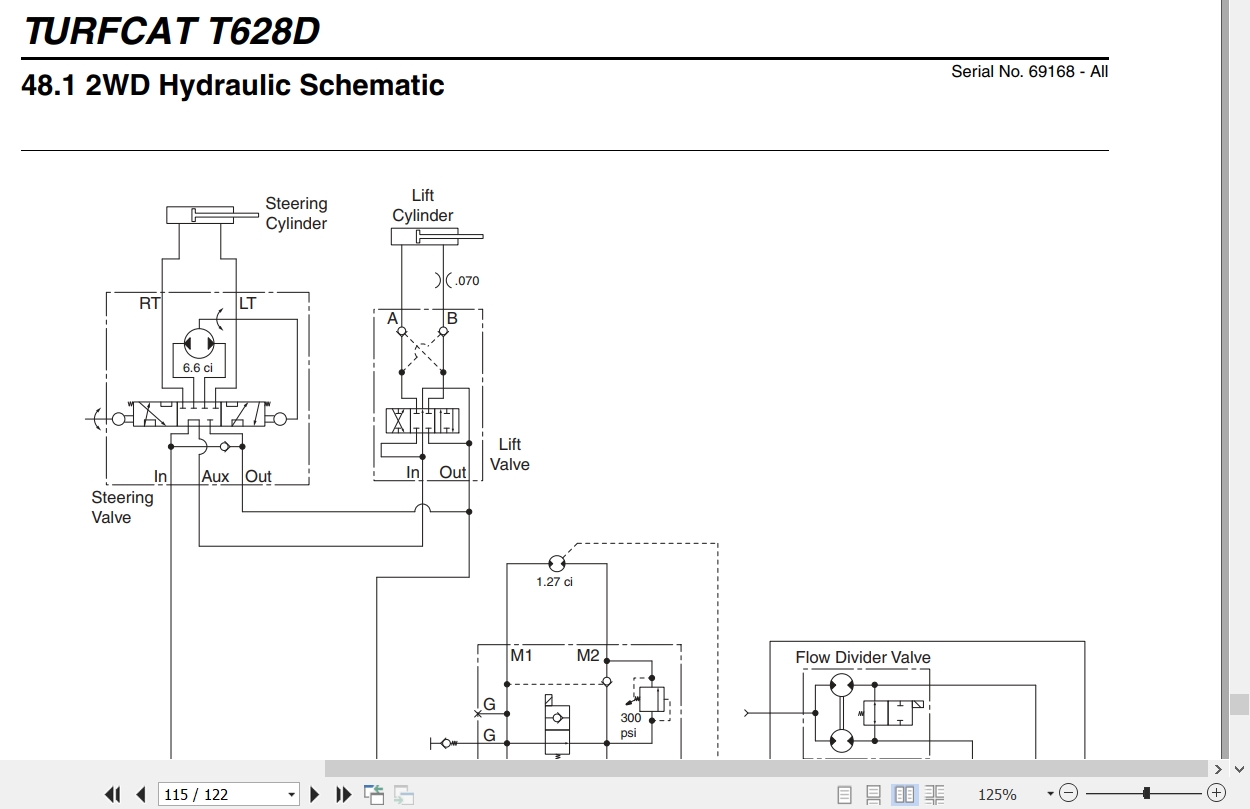Switch to single page view
This screenshot has height=809, width=1250.
coord(845,795)
